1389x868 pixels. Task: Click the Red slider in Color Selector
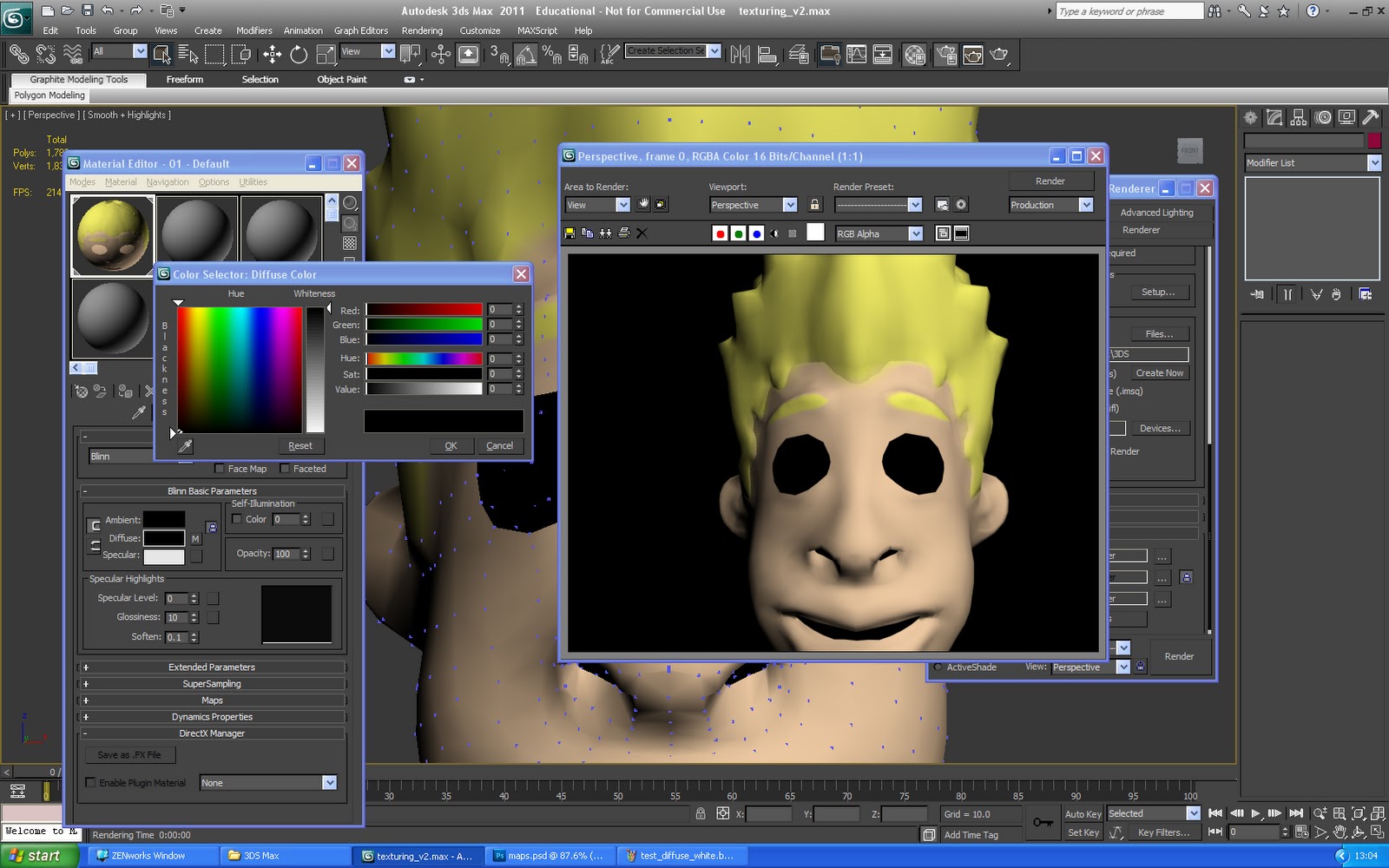coord(424,309)
